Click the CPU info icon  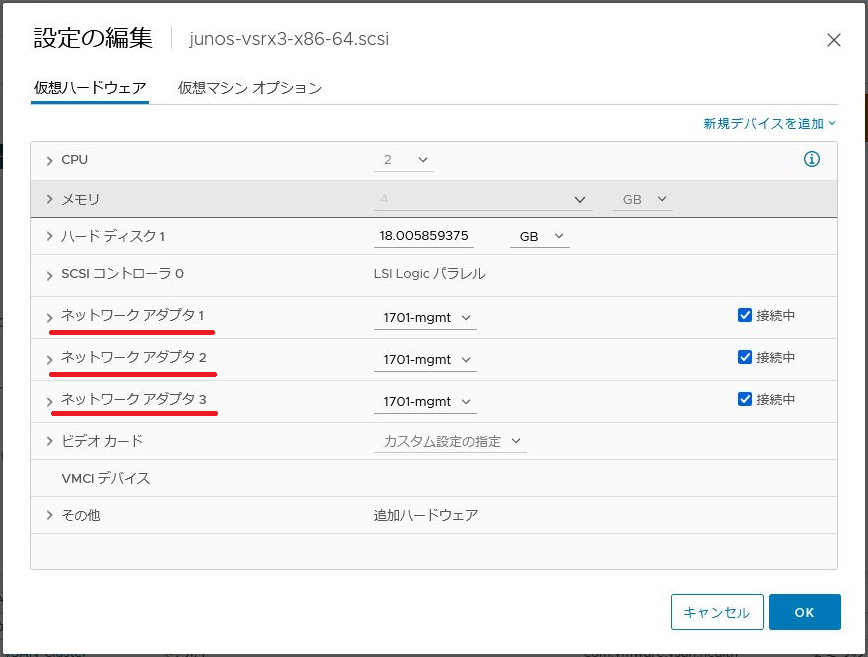[x=812, y=160]
